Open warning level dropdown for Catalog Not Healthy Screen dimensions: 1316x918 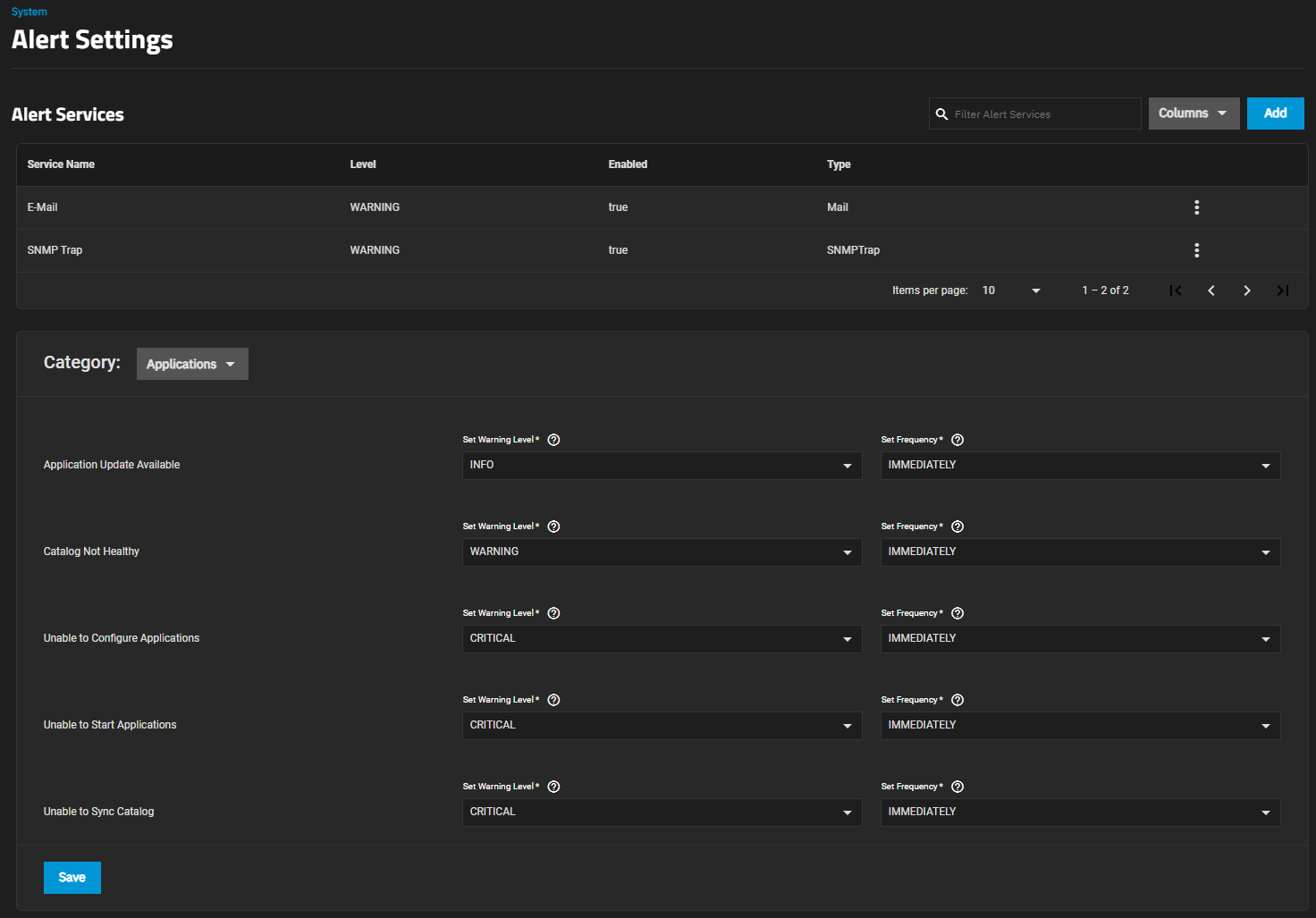tap(662, 552)
